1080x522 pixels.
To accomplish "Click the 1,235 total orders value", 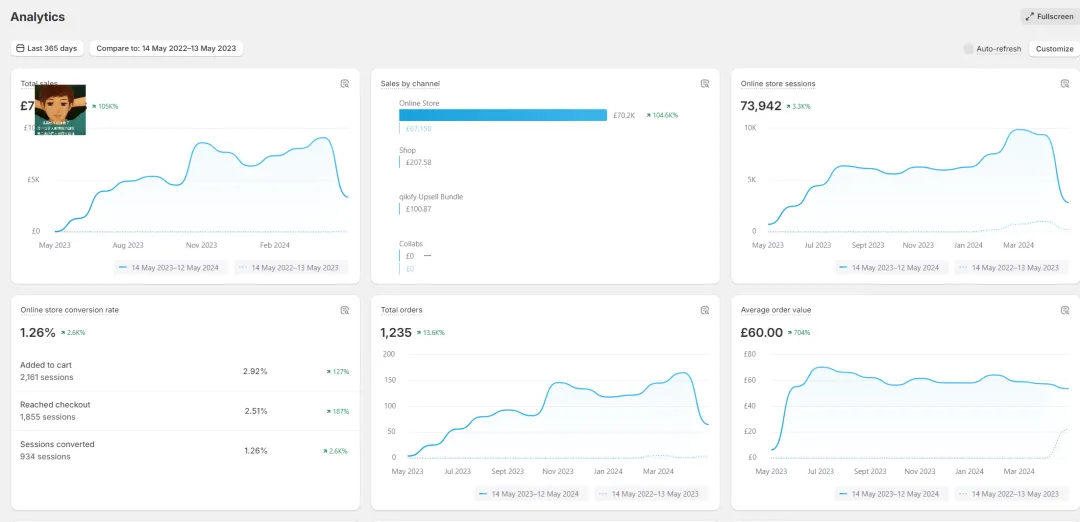I will tap(396, 333).
